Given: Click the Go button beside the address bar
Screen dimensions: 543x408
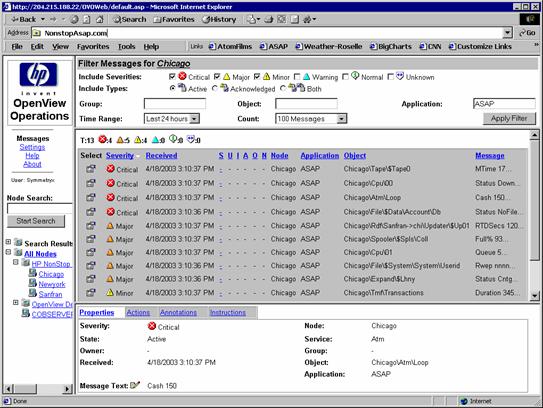Looking at the screenshot, I should (527, 33).
